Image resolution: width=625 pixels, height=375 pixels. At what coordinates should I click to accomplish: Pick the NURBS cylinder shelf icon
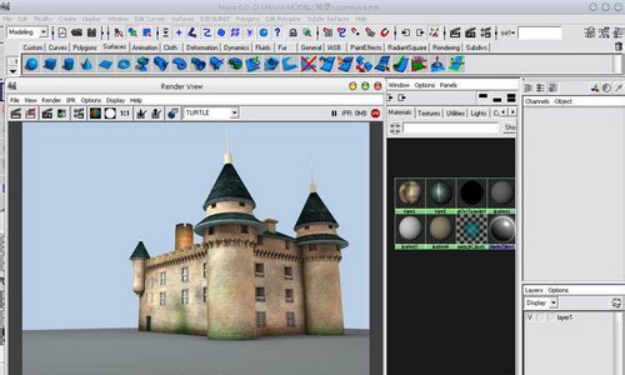point(68,64)
